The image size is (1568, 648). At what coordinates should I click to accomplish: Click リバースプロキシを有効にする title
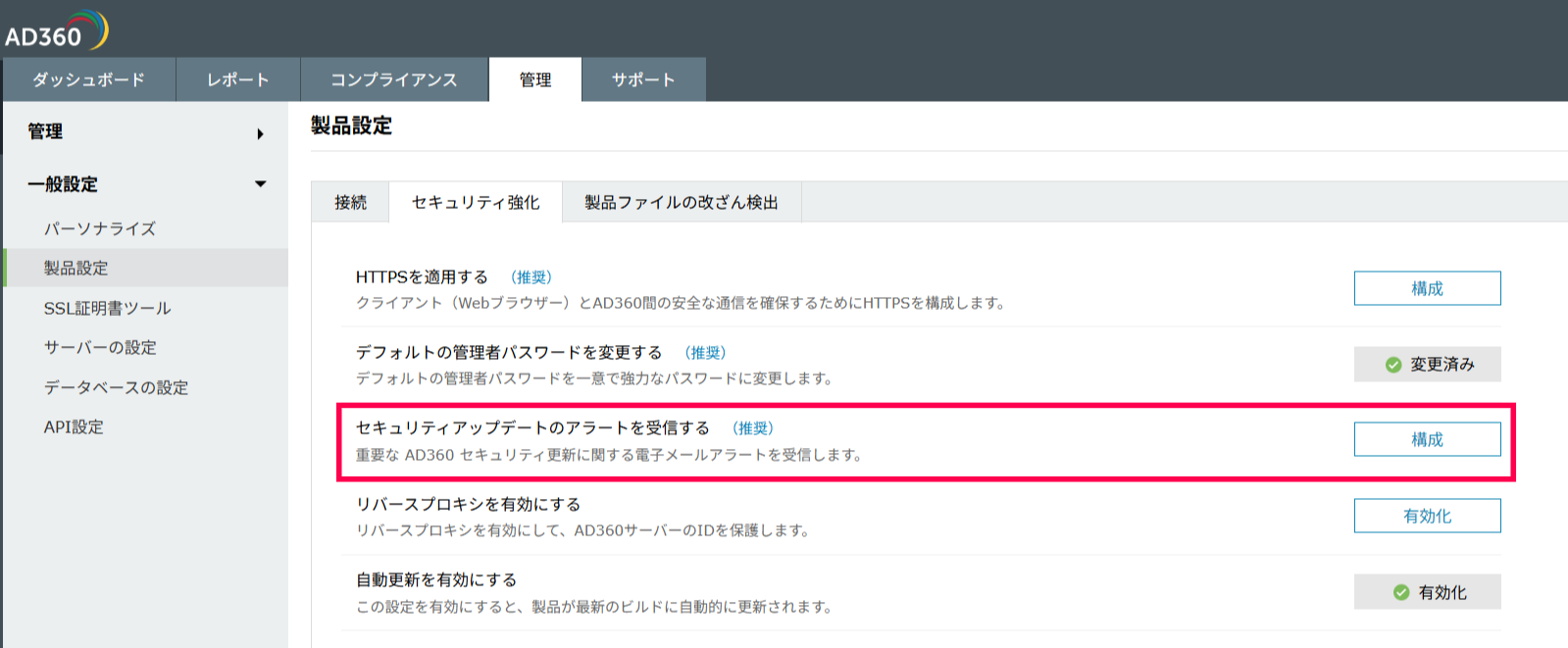coord(468,504)
